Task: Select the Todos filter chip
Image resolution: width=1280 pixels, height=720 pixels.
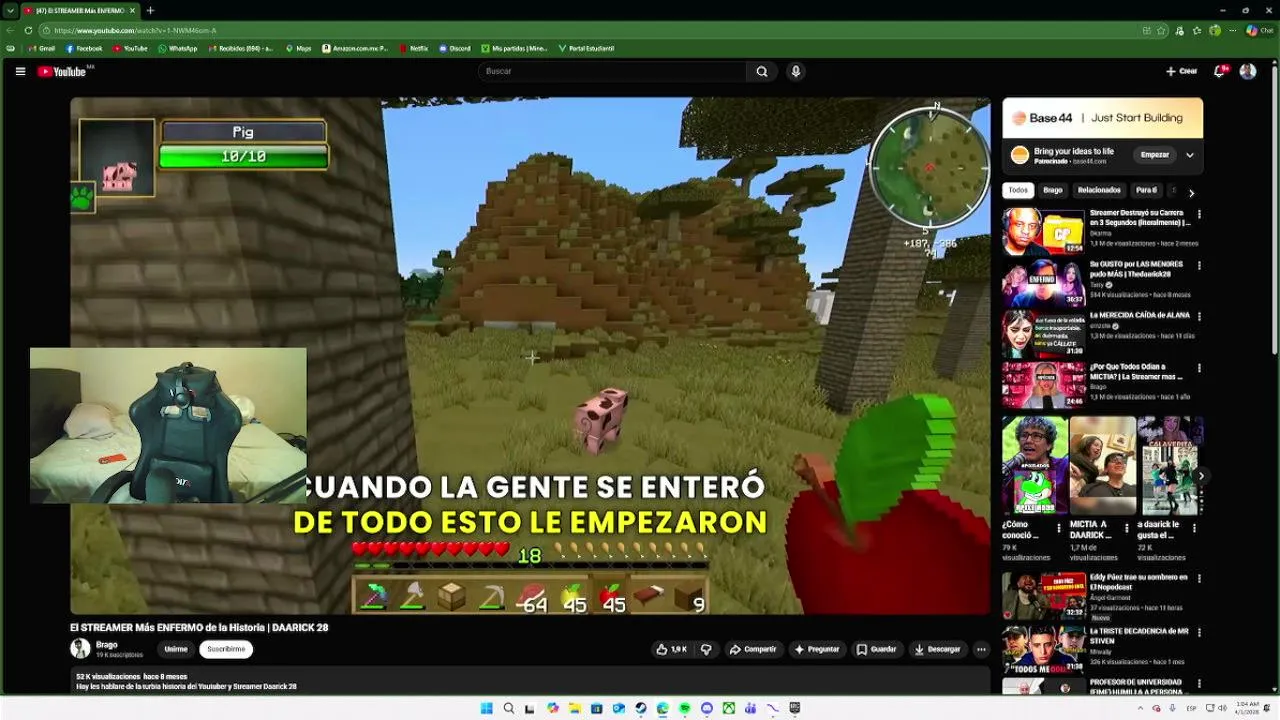Action: [1018, 190]
